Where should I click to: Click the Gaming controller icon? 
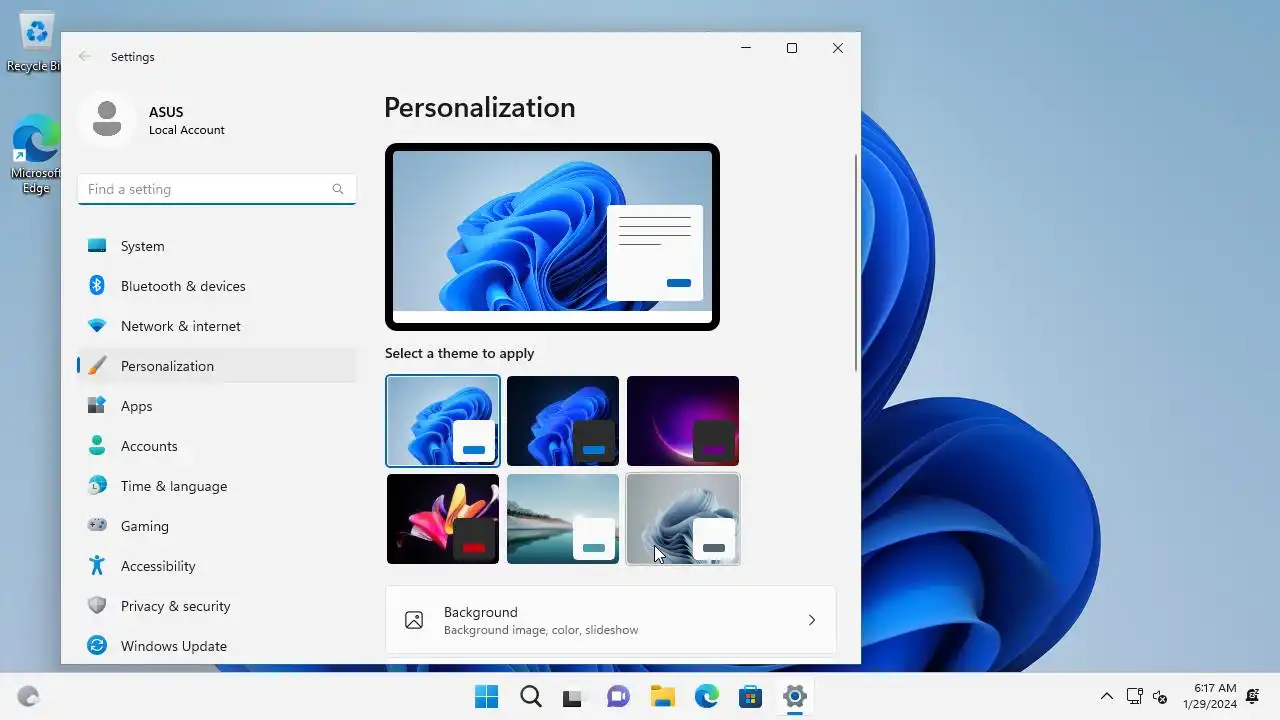coord(97,526)
